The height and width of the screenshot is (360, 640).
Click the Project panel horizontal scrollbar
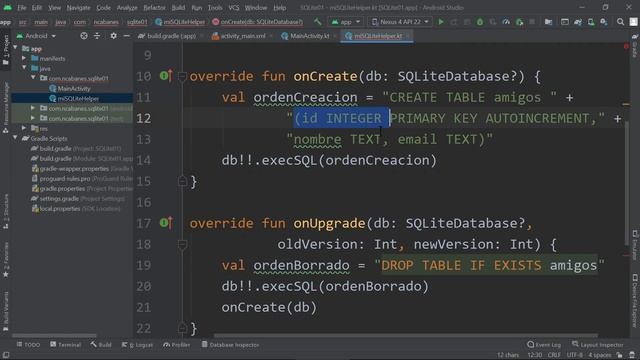tap(54, 336)
